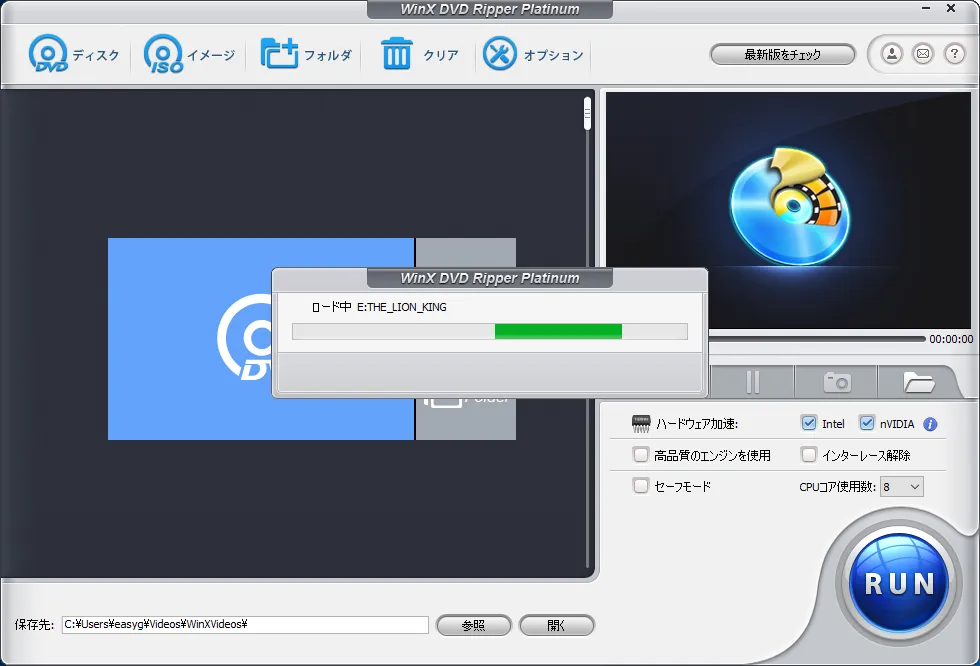Click ロード中 E:THE_LION_KING text
Screen dimensions: 980x666
379,307
